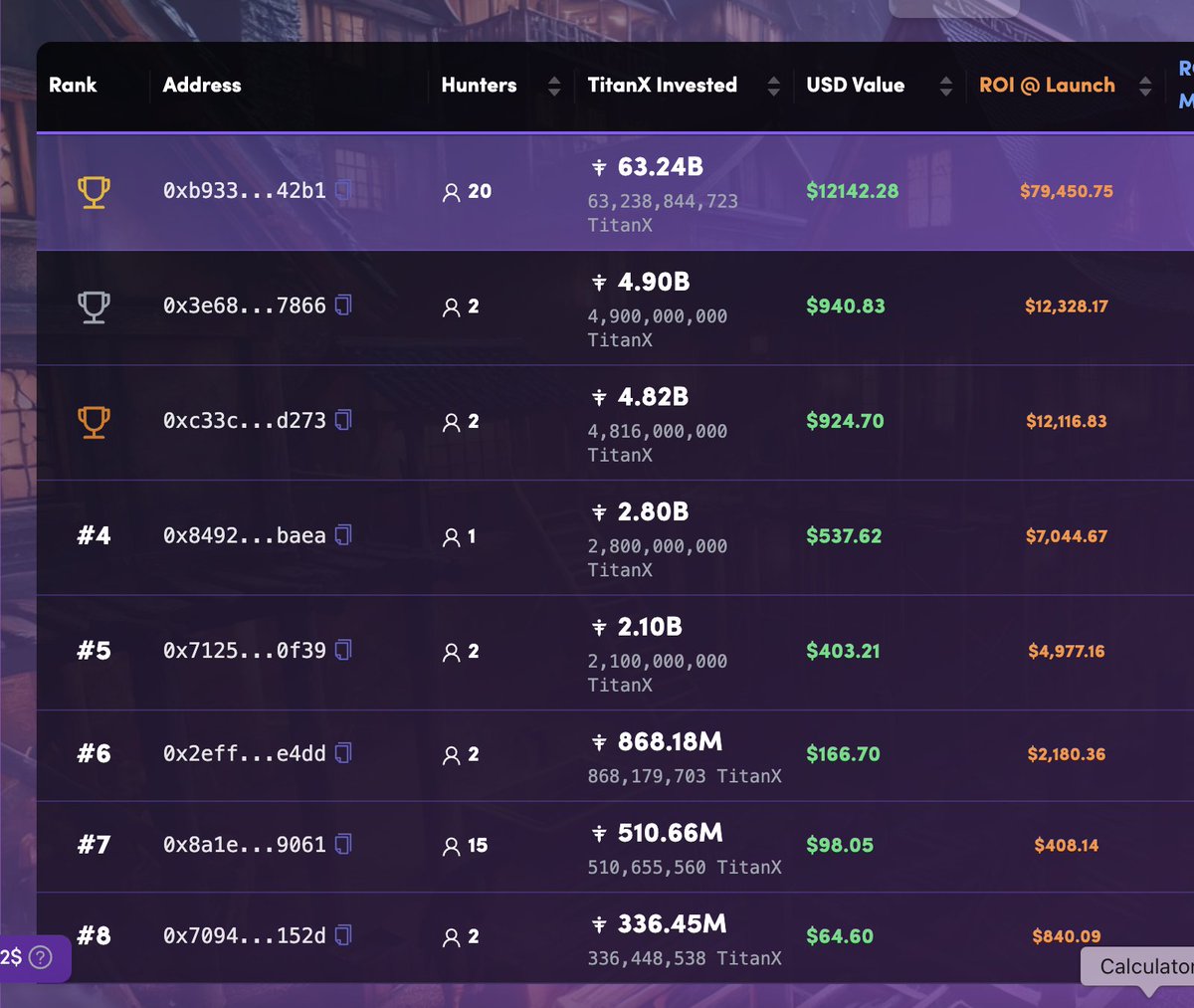1194x1008 pixels.
Task: Sort by ROI @ Launch column arrows
Action: pyautogui.click(x=1145, y=87)
